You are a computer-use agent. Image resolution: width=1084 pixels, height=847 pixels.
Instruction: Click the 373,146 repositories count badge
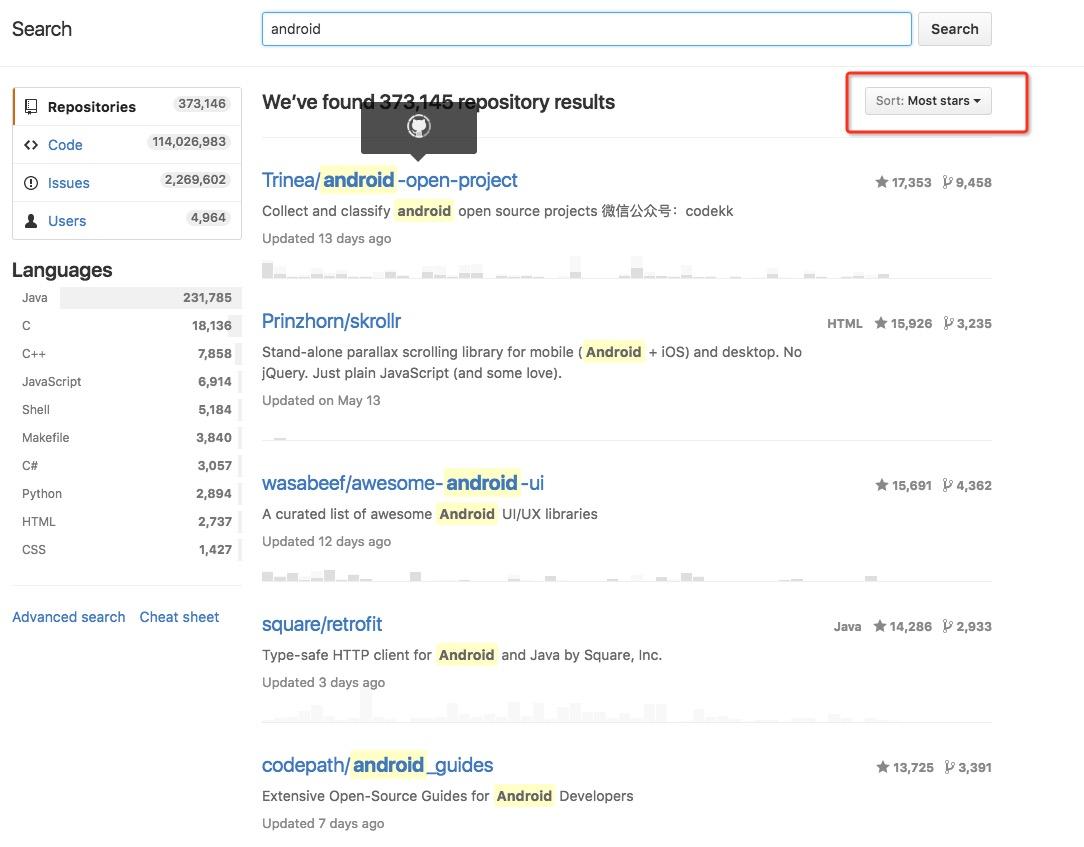pyautogui.click(x=202, y=104)
